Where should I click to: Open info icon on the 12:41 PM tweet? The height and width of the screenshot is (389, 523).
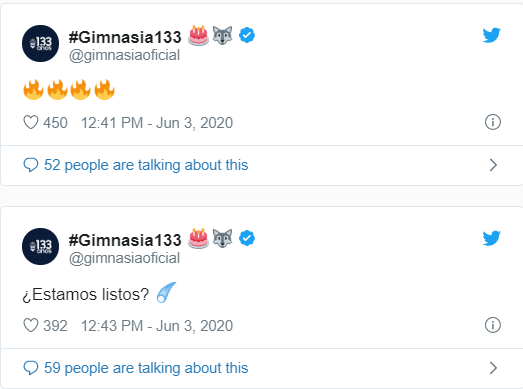493,122
